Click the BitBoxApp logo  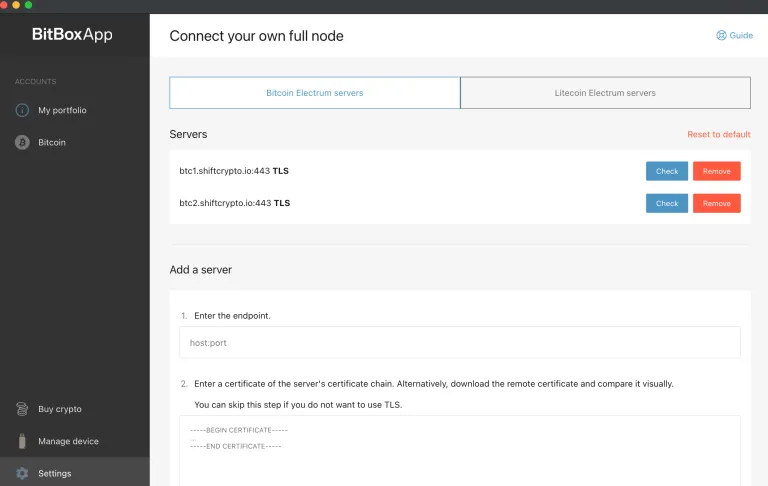(x=72, y=35)
